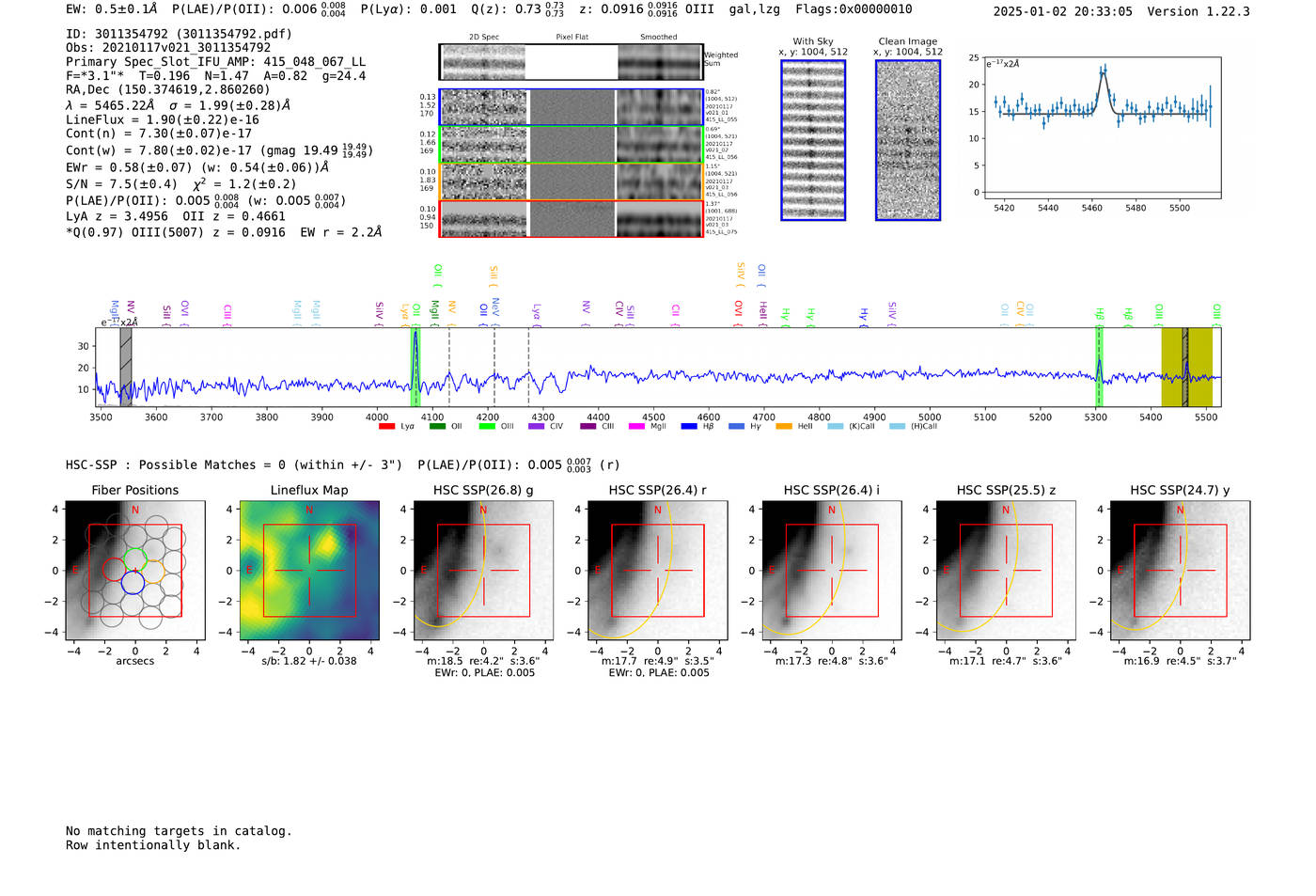The image size is (1316, 896).
Task: Click the 'No matching targets in catalog.' text
Action: point(179,831)
